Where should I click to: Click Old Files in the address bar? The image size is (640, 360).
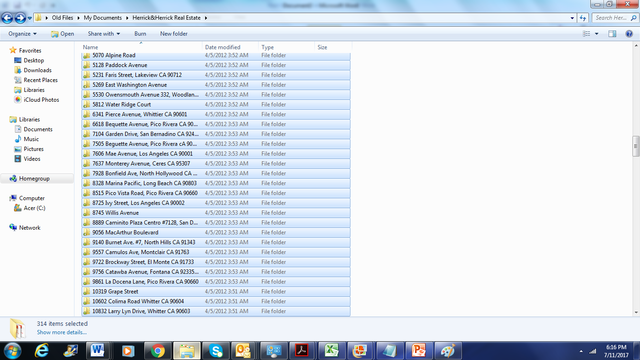click(62, 18)
